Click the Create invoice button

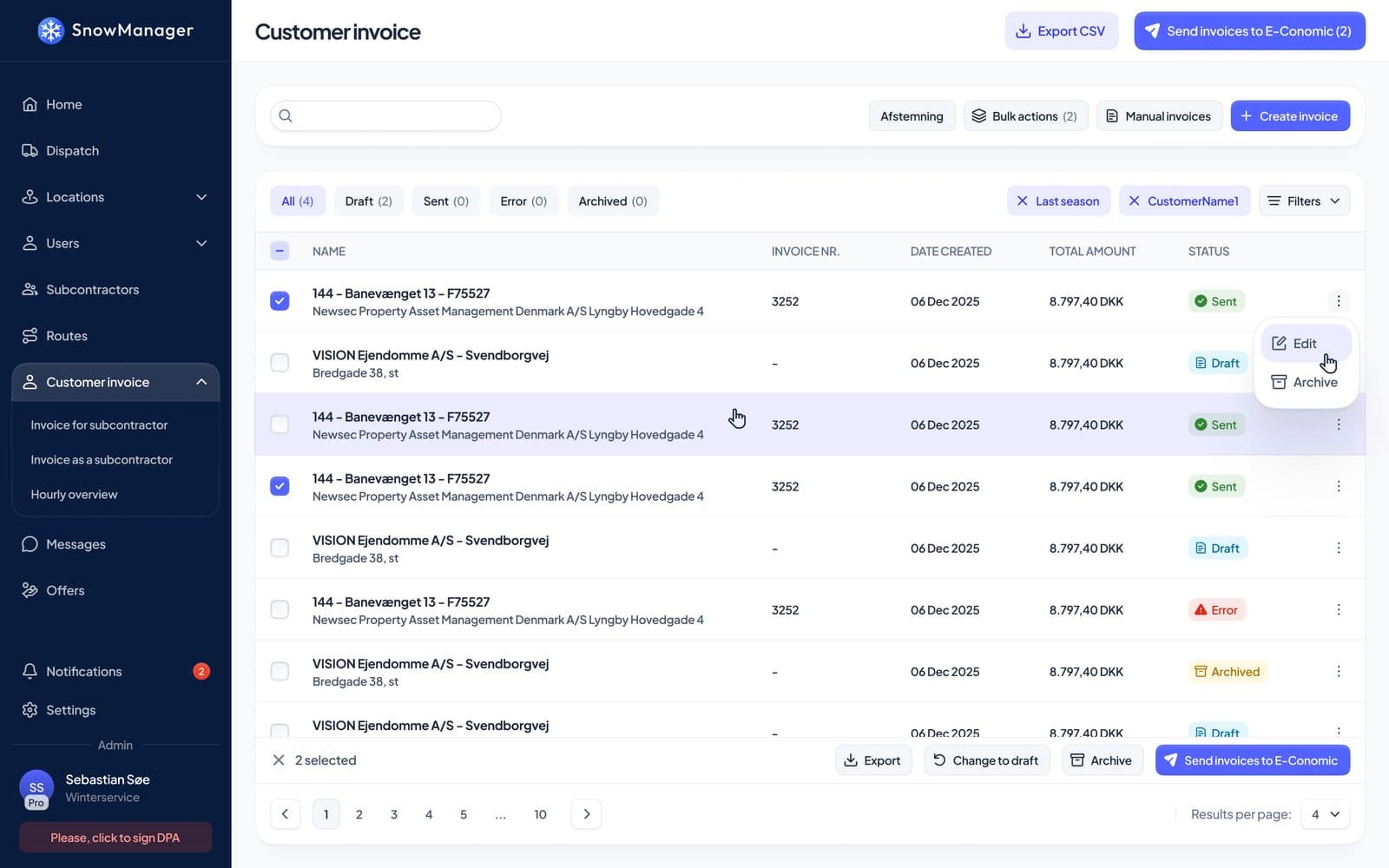point(1289,115)
